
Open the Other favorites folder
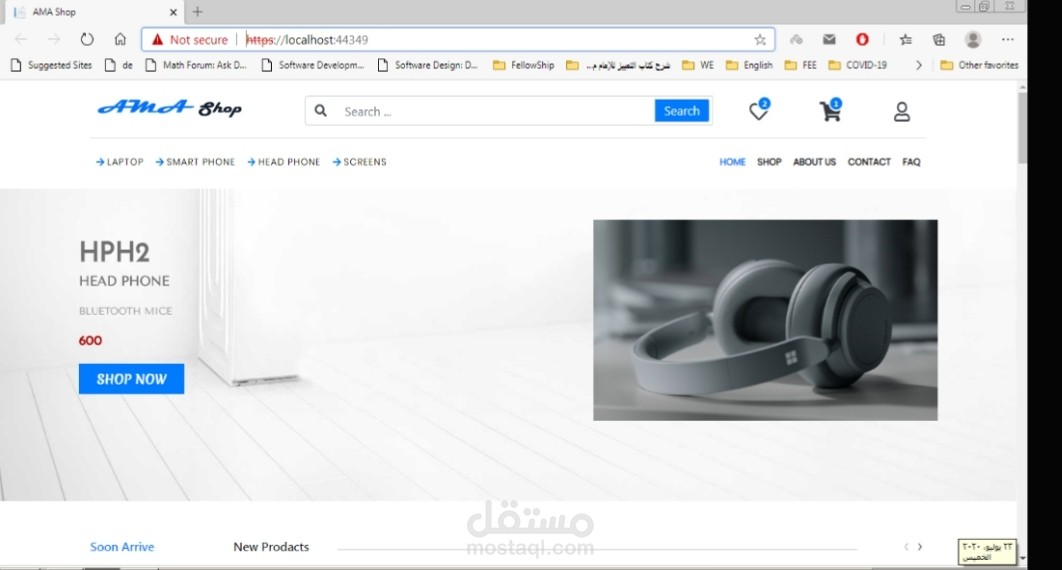point(979,65)
